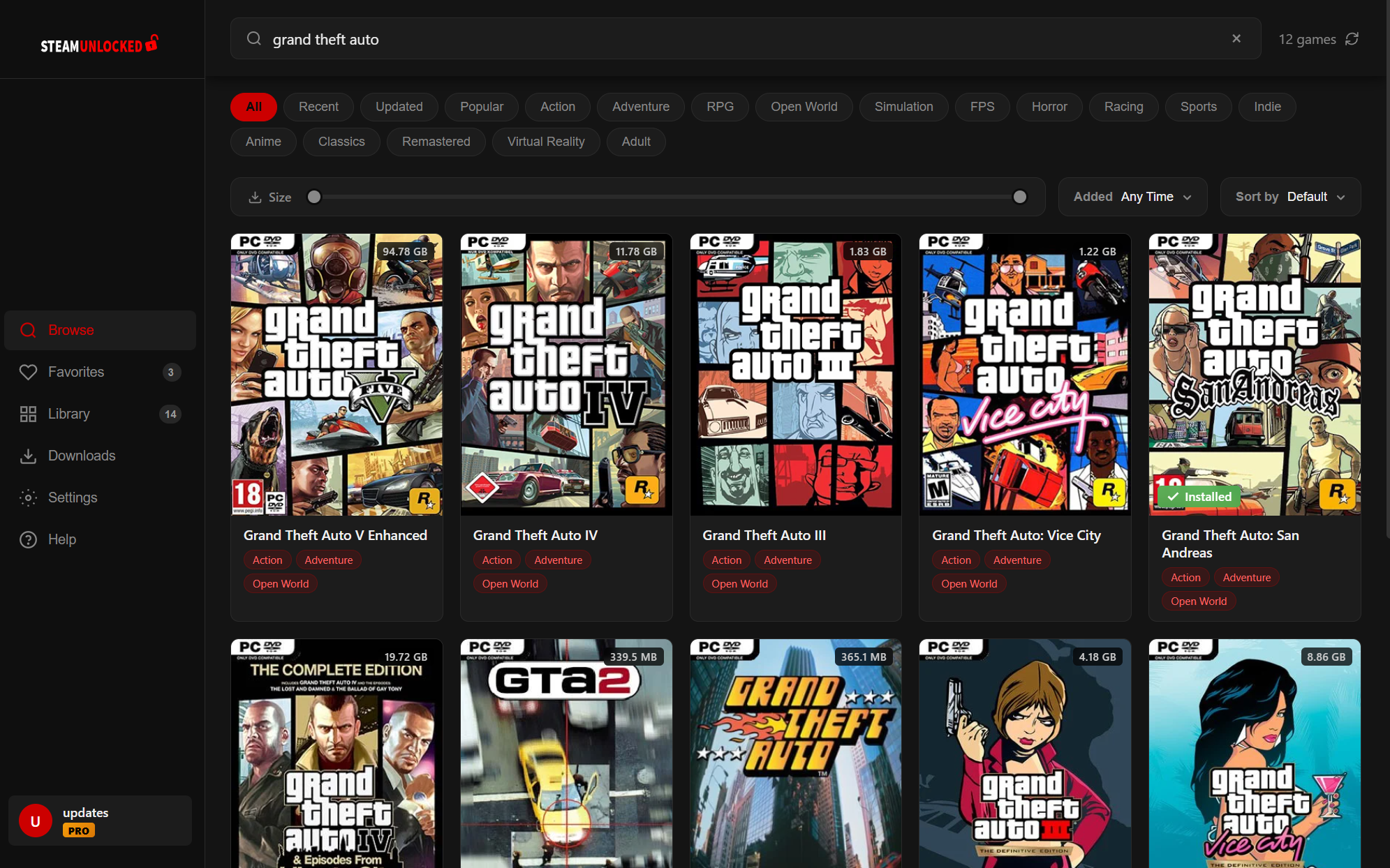Viewport: 1390px width, 868px height.
Task: Click the grand theft auto search field
Action: coord(746,39)
